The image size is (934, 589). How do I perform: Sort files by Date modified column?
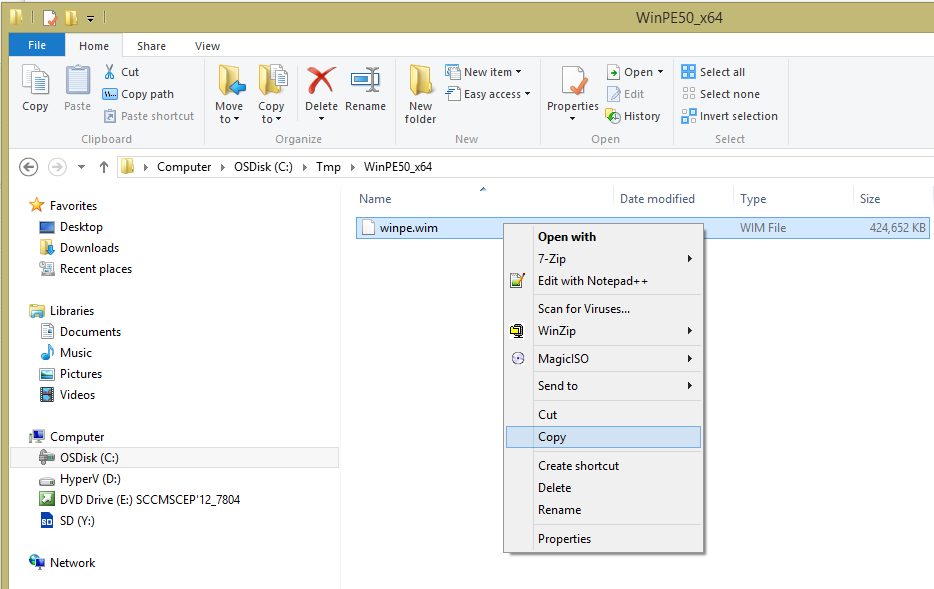click(657, 199)
